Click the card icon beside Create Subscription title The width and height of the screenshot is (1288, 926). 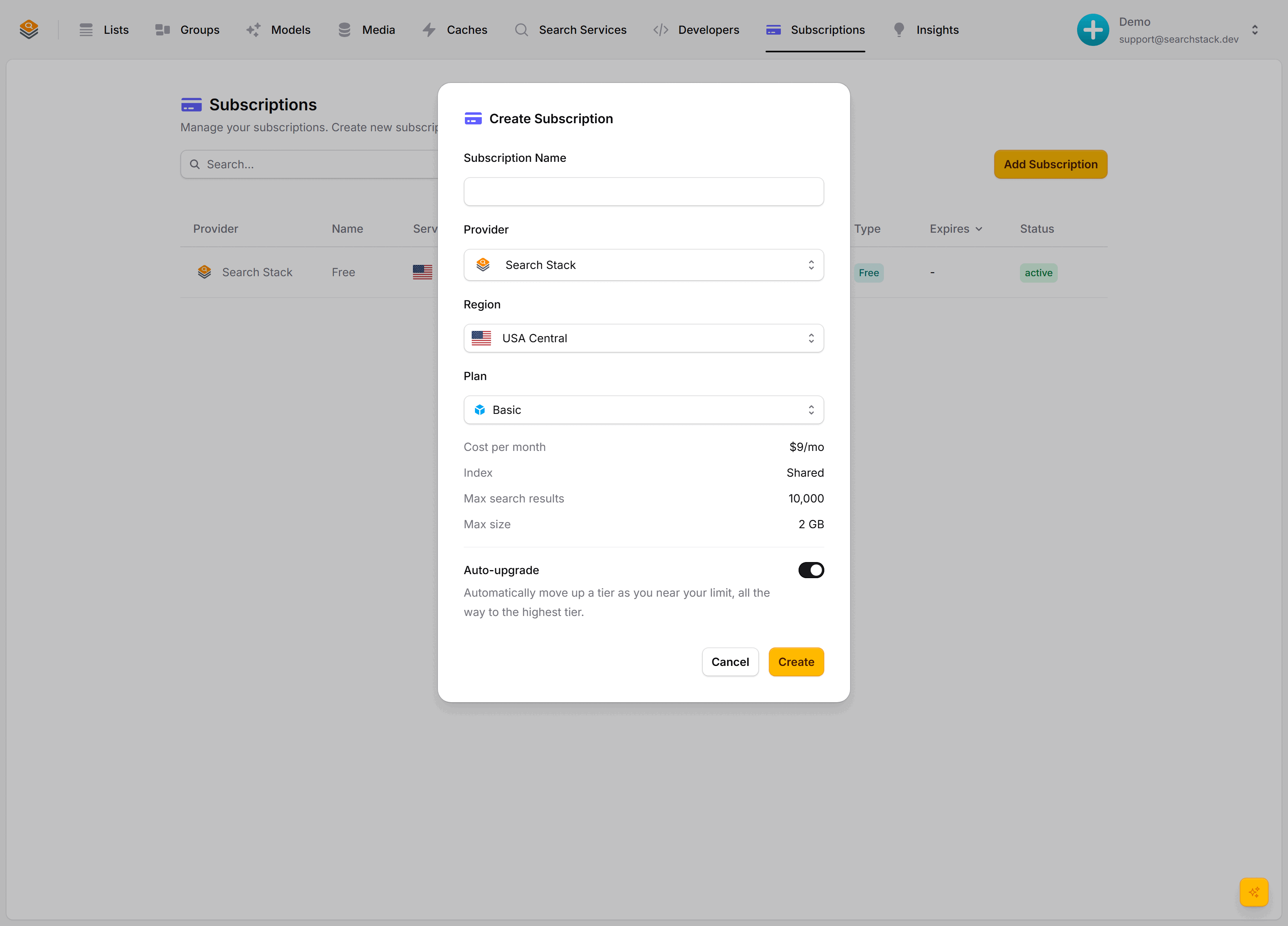473,119
